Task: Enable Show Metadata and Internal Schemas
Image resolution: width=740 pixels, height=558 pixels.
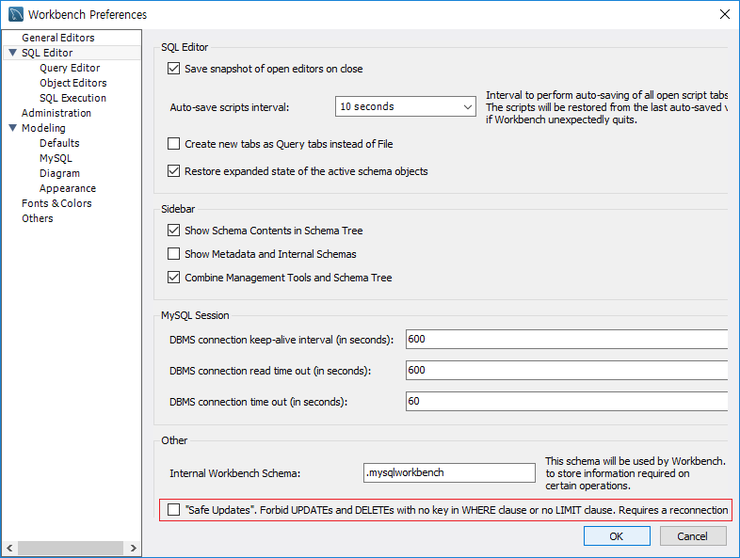Action: point(174,254)
